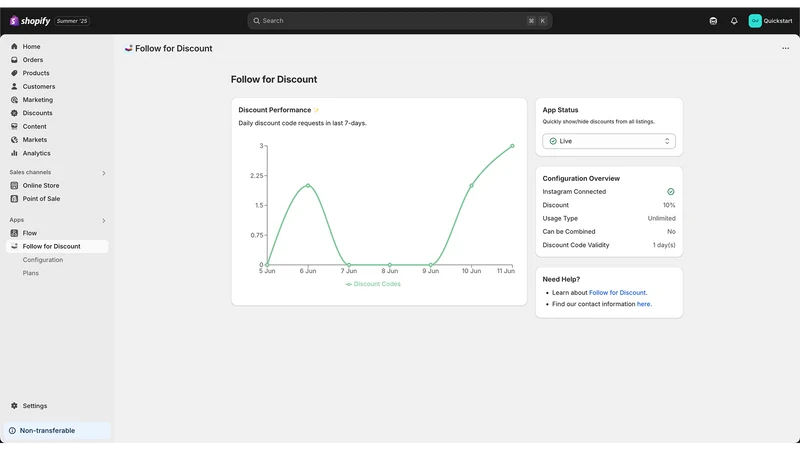Open Customers in the sidebar
This screenshot has height=450, width=800.
click(39, 86)
